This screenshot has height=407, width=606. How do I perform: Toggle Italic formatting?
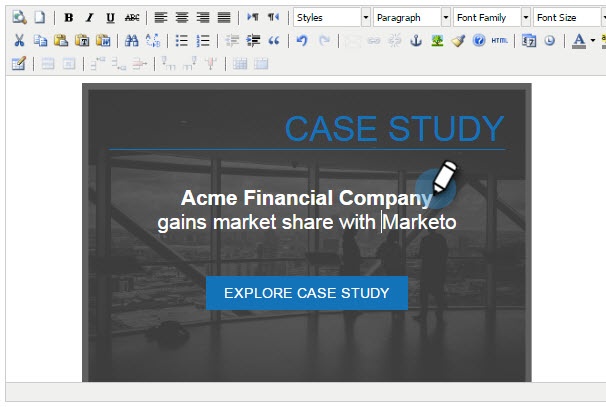90,17
